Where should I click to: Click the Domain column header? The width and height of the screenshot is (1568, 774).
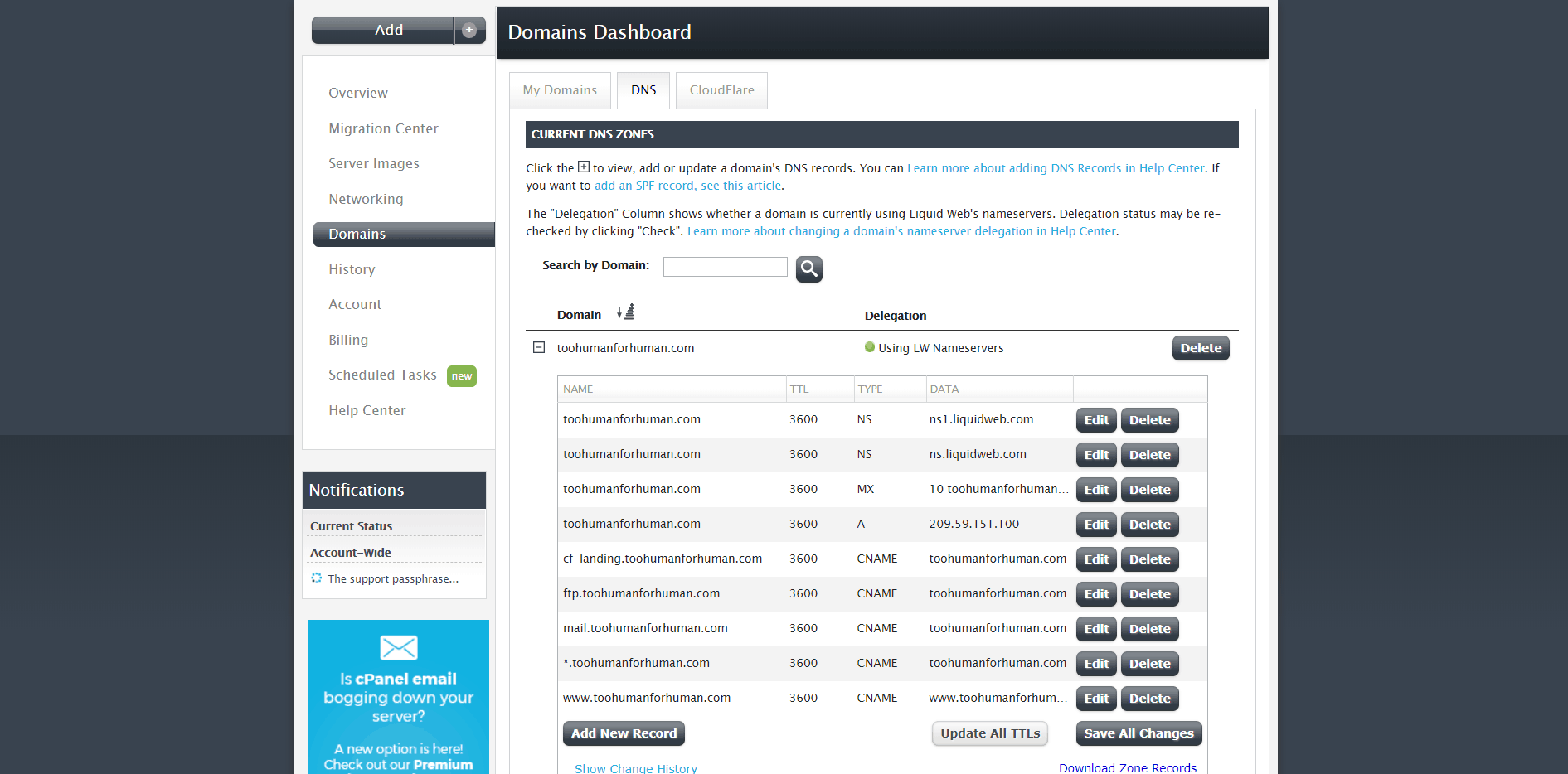click(579, 315)
